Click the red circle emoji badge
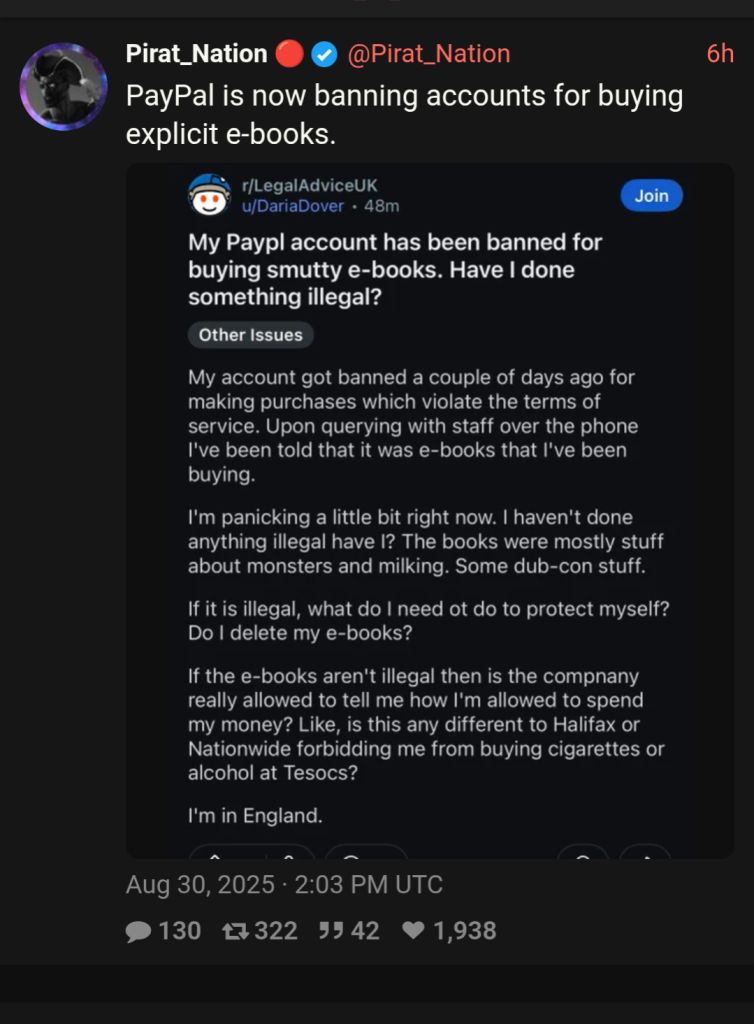Viewport: 754px width, 1024px height. click(289, 54)
